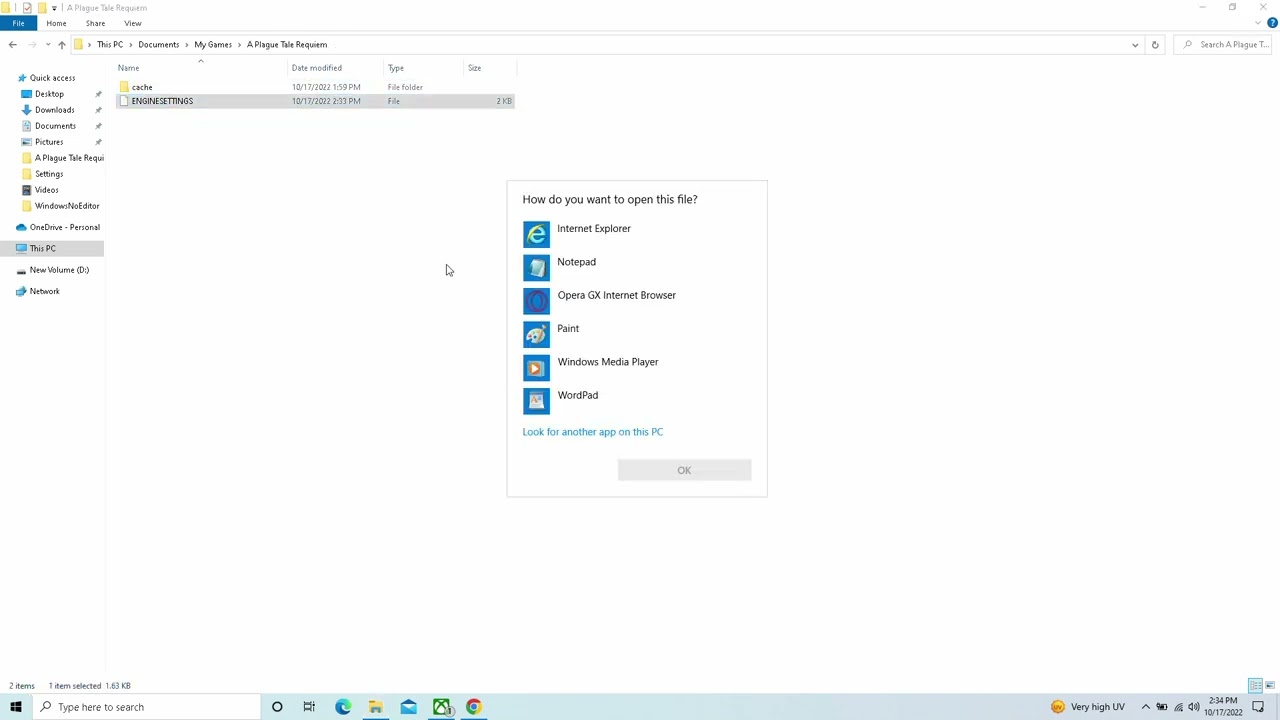Screen dimensions: 1280x720
Task: Open OneDrive - Personal in the sidebar
Action: pos(64,227)
